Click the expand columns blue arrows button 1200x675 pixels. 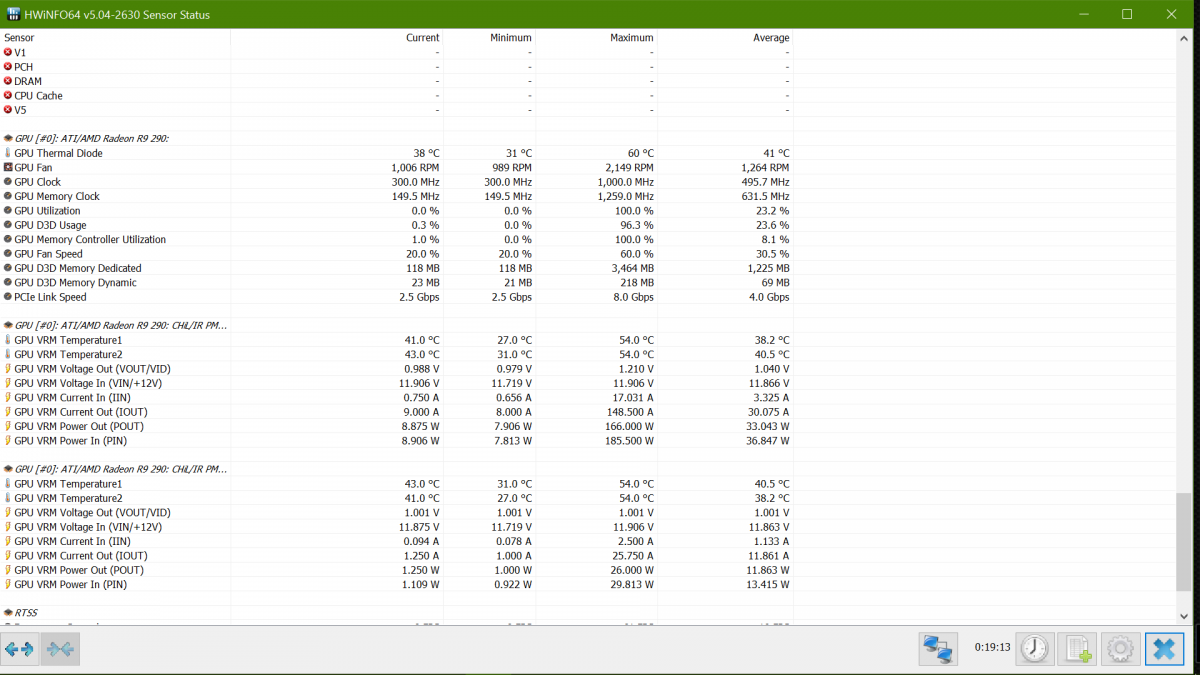coord(19,649)
